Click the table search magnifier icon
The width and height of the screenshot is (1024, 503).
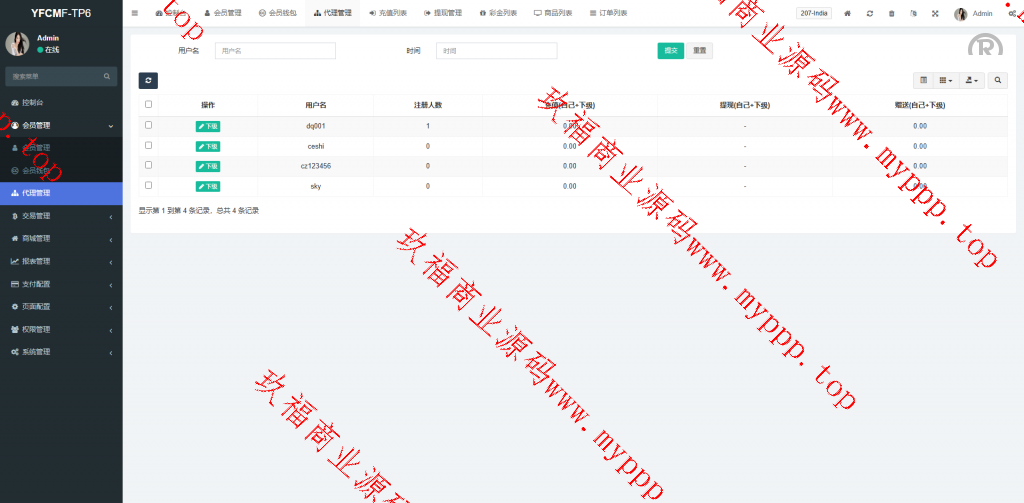997,80
